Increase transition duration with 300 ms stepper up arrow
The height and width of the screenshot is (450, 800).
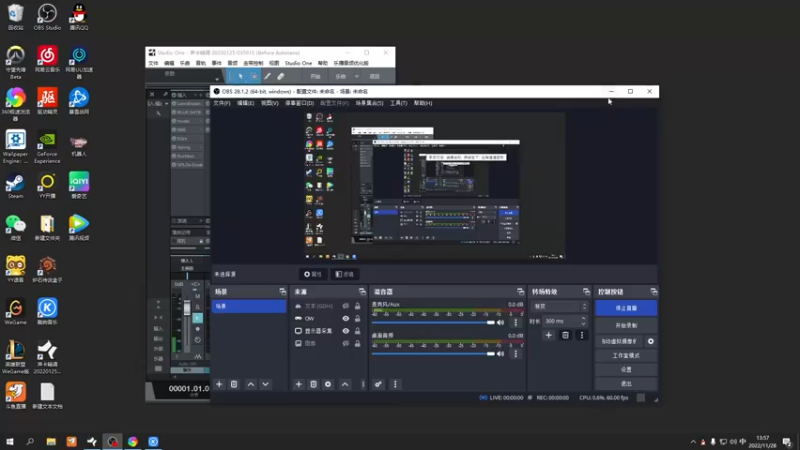pos(583,318)
